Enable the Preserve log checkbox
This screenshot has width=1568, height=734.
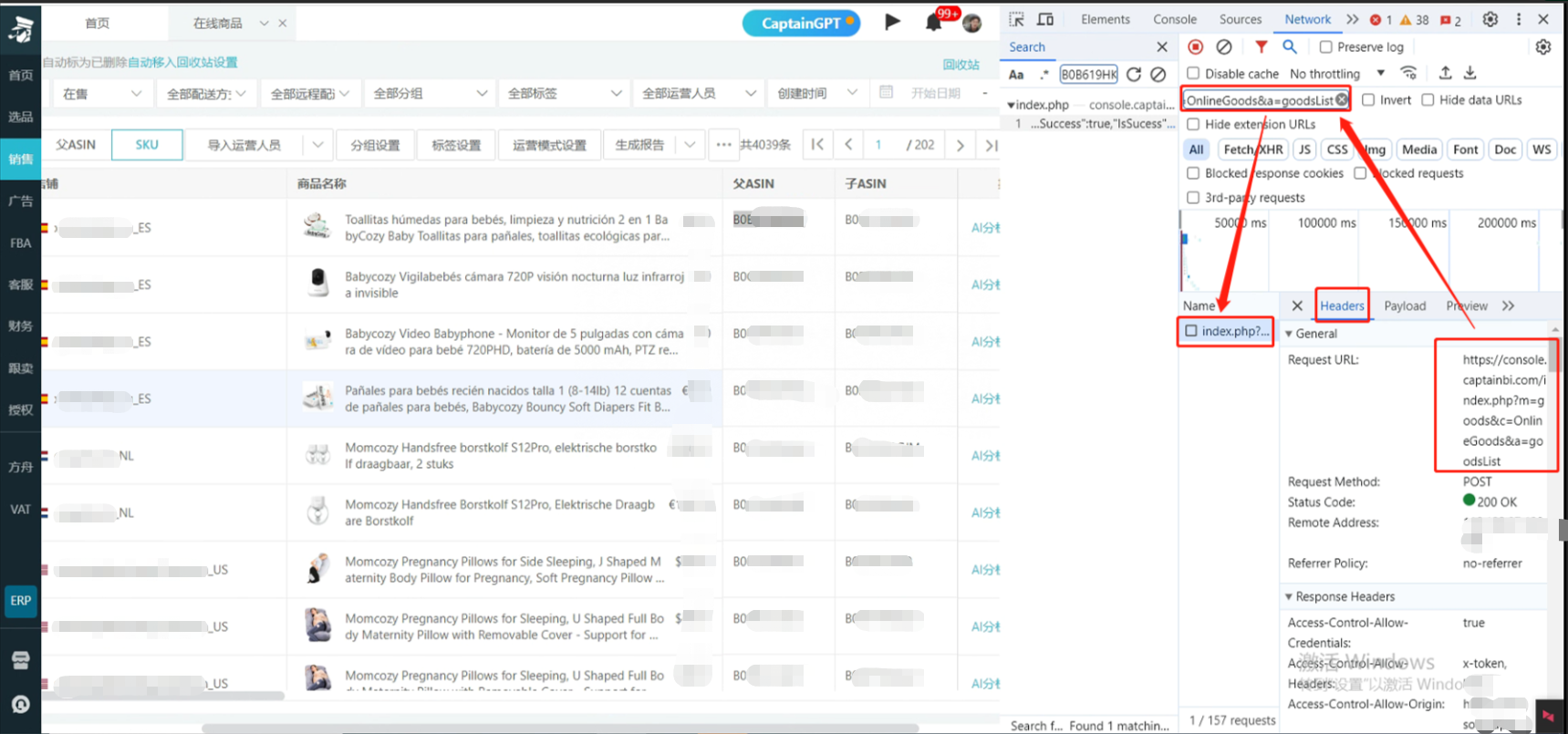coord(1325,47)
